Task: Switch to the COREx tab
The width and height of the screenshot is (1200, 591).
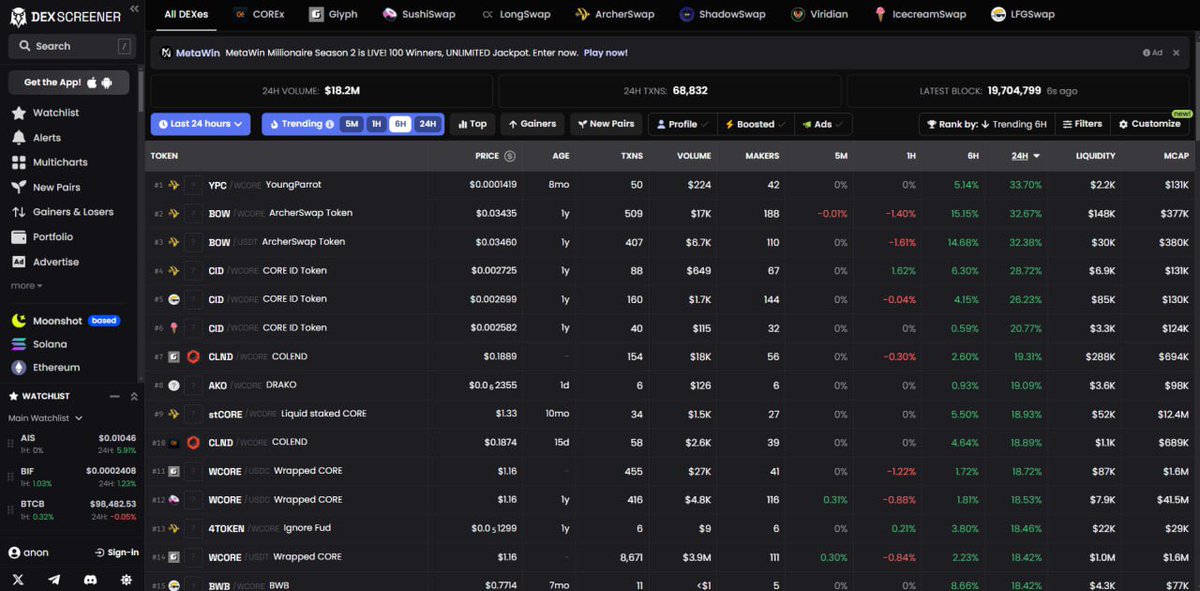Action: pos(259,14)
